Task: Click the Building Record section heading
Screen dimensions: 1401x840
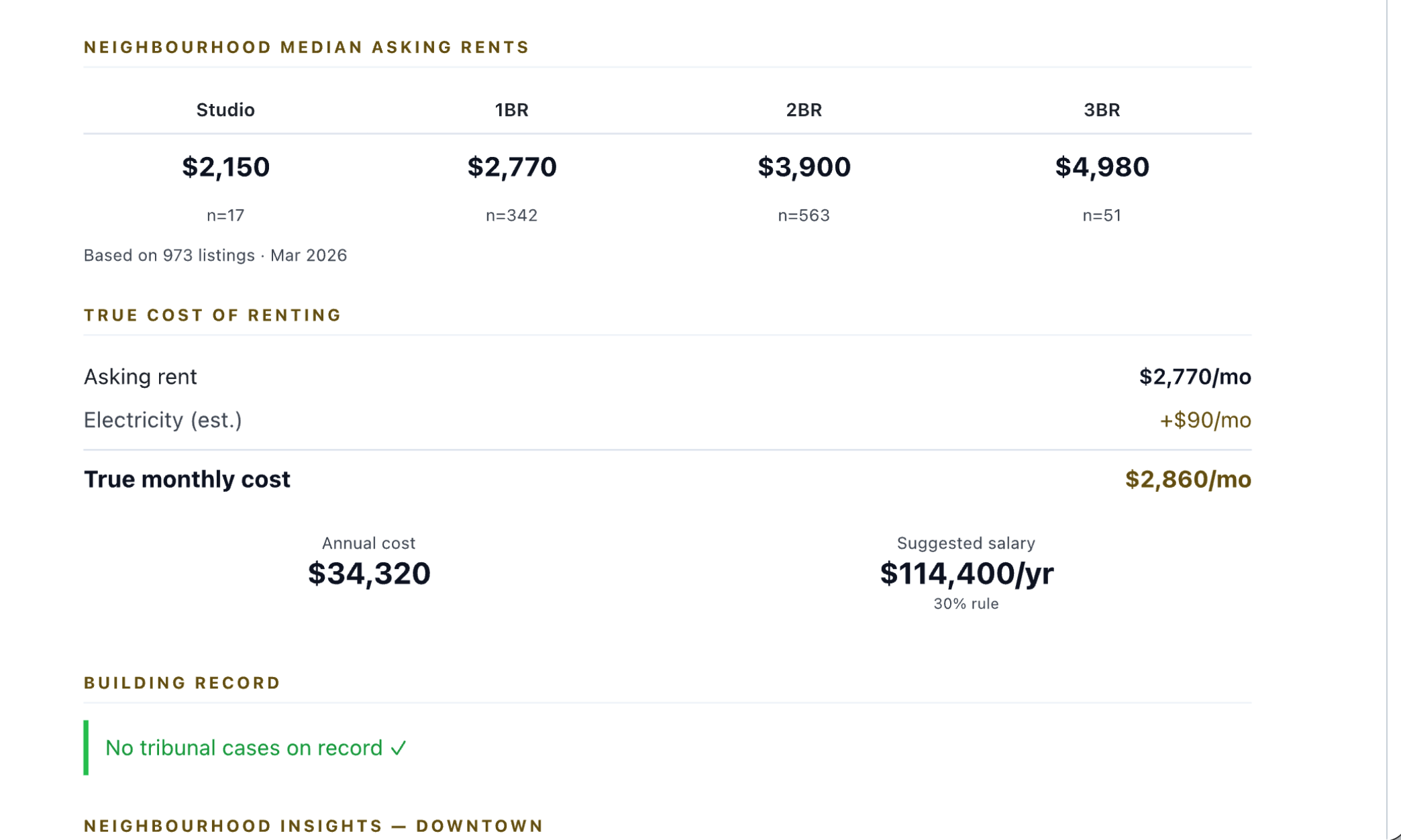Action: pyautogui.click(x=182, y=683)
